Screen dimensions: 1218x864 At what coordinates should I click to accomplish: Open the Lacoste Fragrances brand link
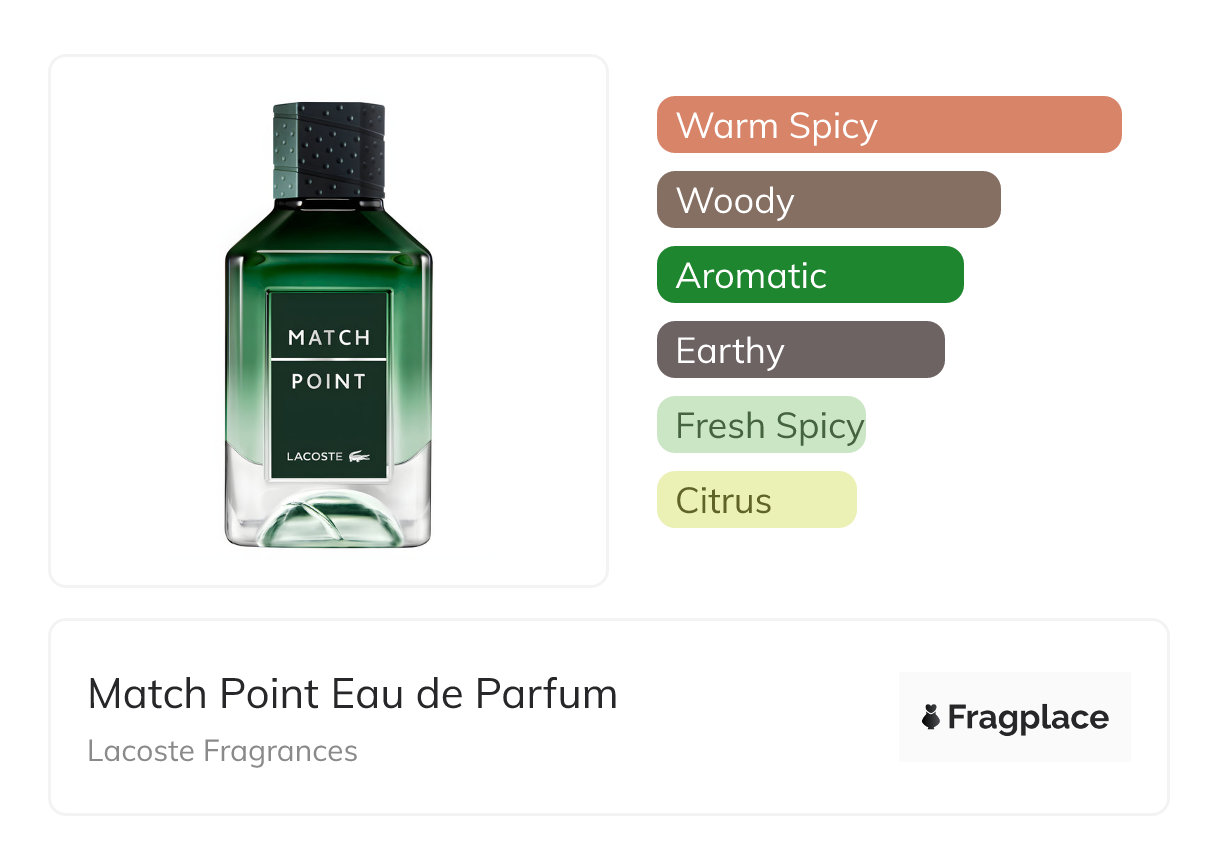click(x=222, y=751)
